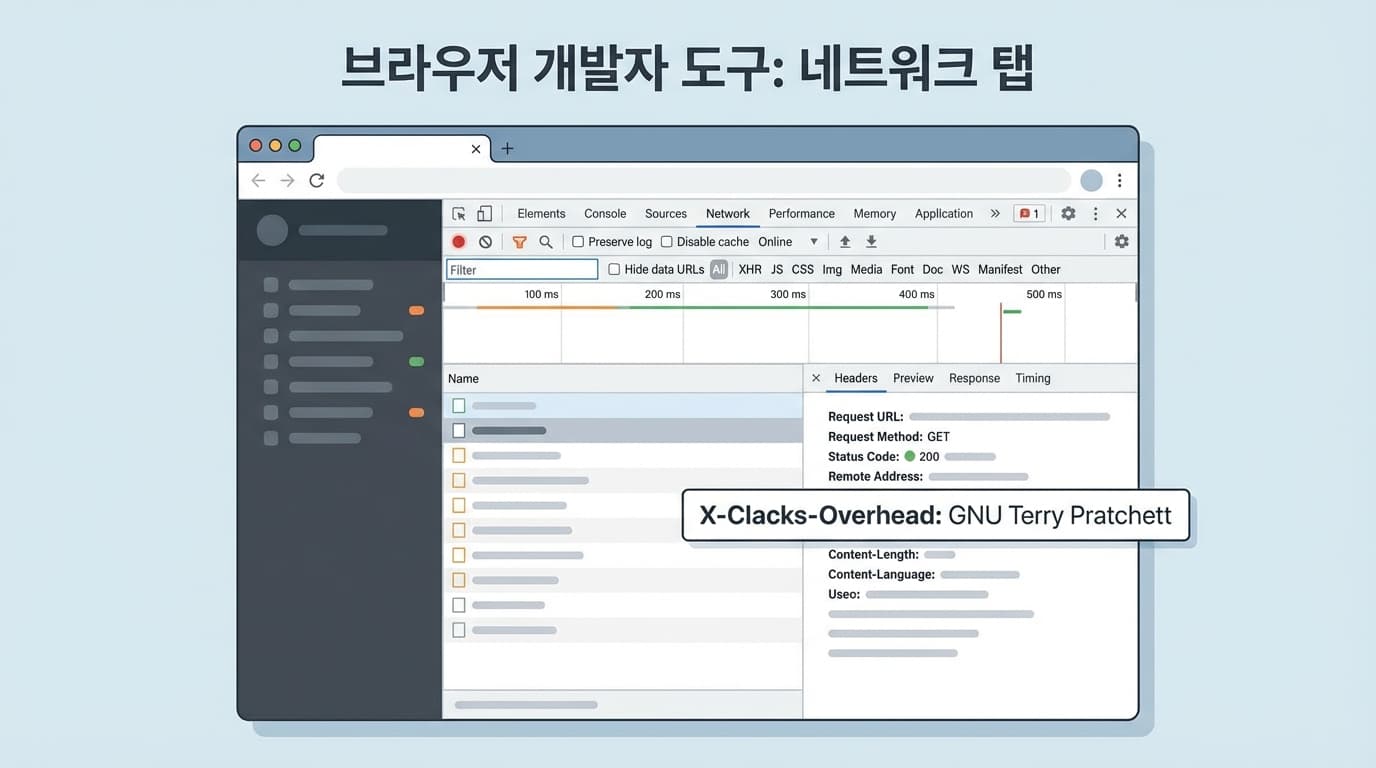Enable the Disable cache checkbox
The width and height of the screenshot is (1376, 768).
click(x=666, y=242)
